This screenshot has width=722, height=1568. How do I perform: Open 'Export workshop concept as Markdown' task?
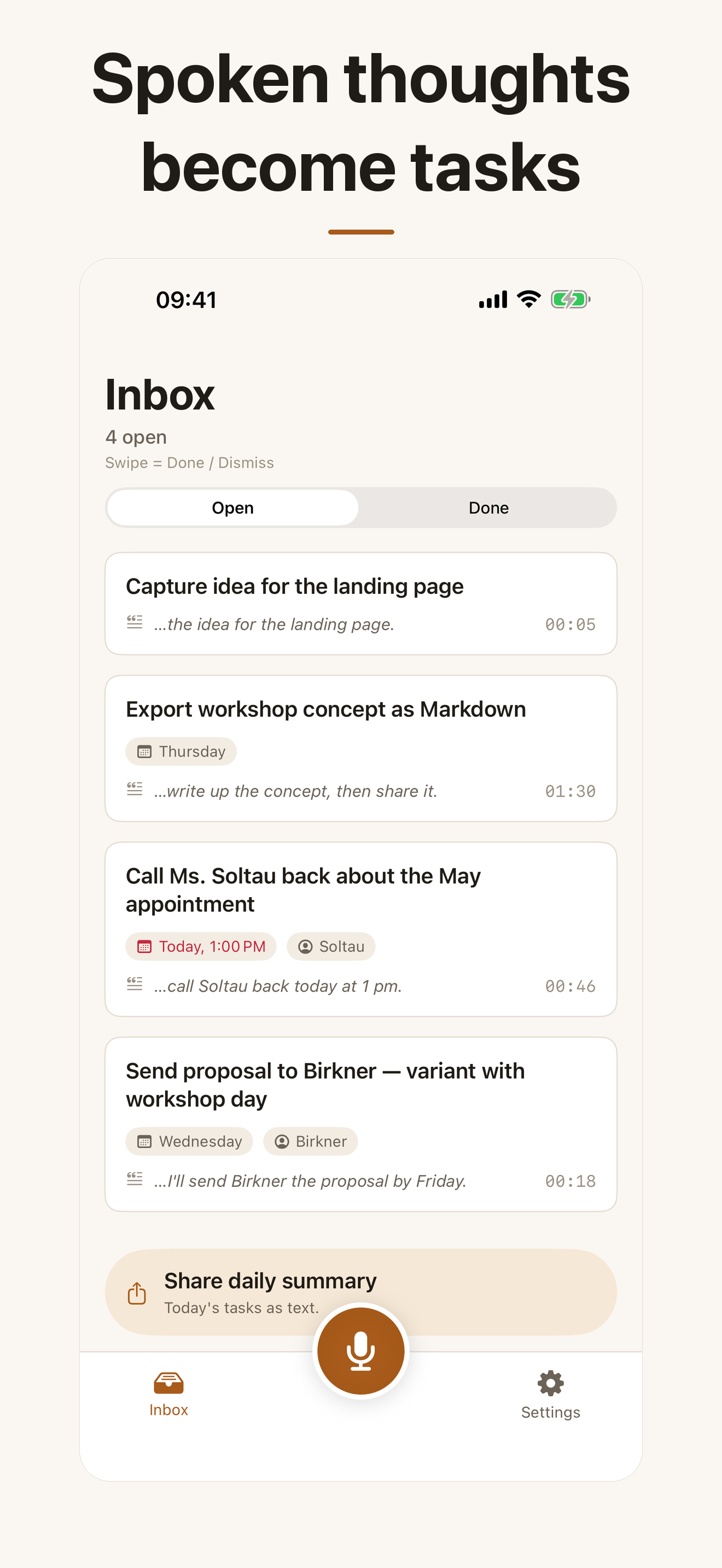point(361,748)
